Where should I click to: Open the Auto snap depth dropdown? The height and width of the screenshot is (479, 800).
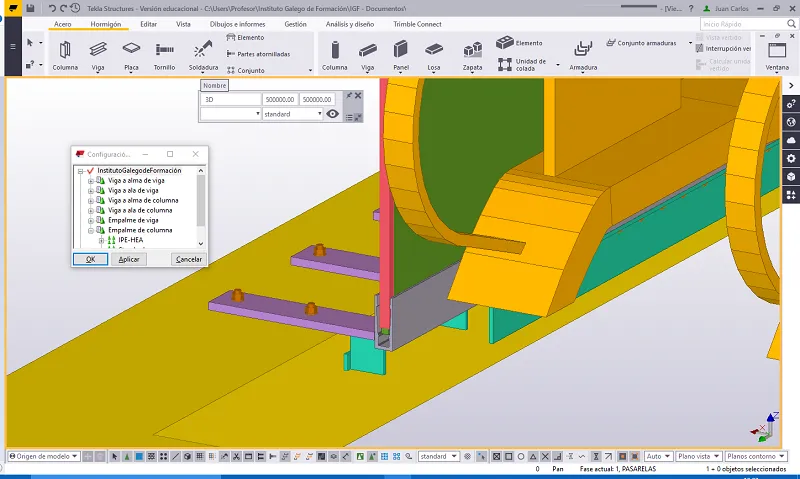[x=658, y=456]
